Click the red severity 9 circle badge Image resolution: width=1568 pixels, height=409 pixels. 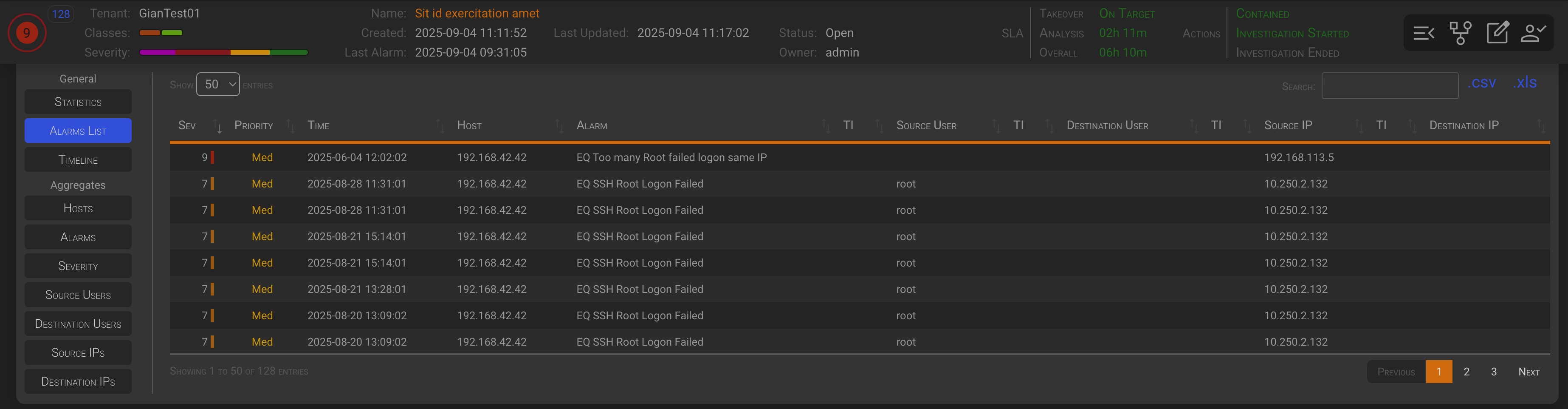tap(27, 33)
